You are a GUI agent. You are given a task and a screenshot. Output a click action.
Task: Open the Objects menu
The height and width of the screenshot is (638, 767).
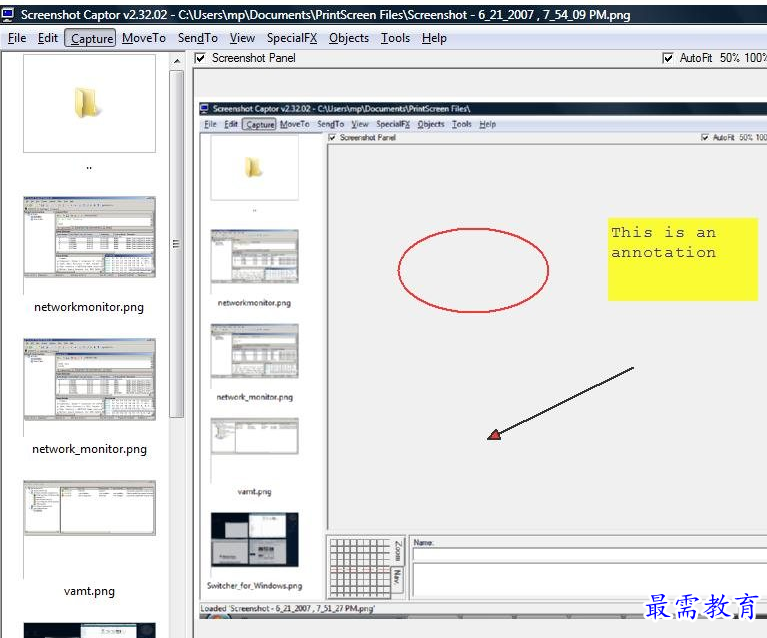coord(349,38)
